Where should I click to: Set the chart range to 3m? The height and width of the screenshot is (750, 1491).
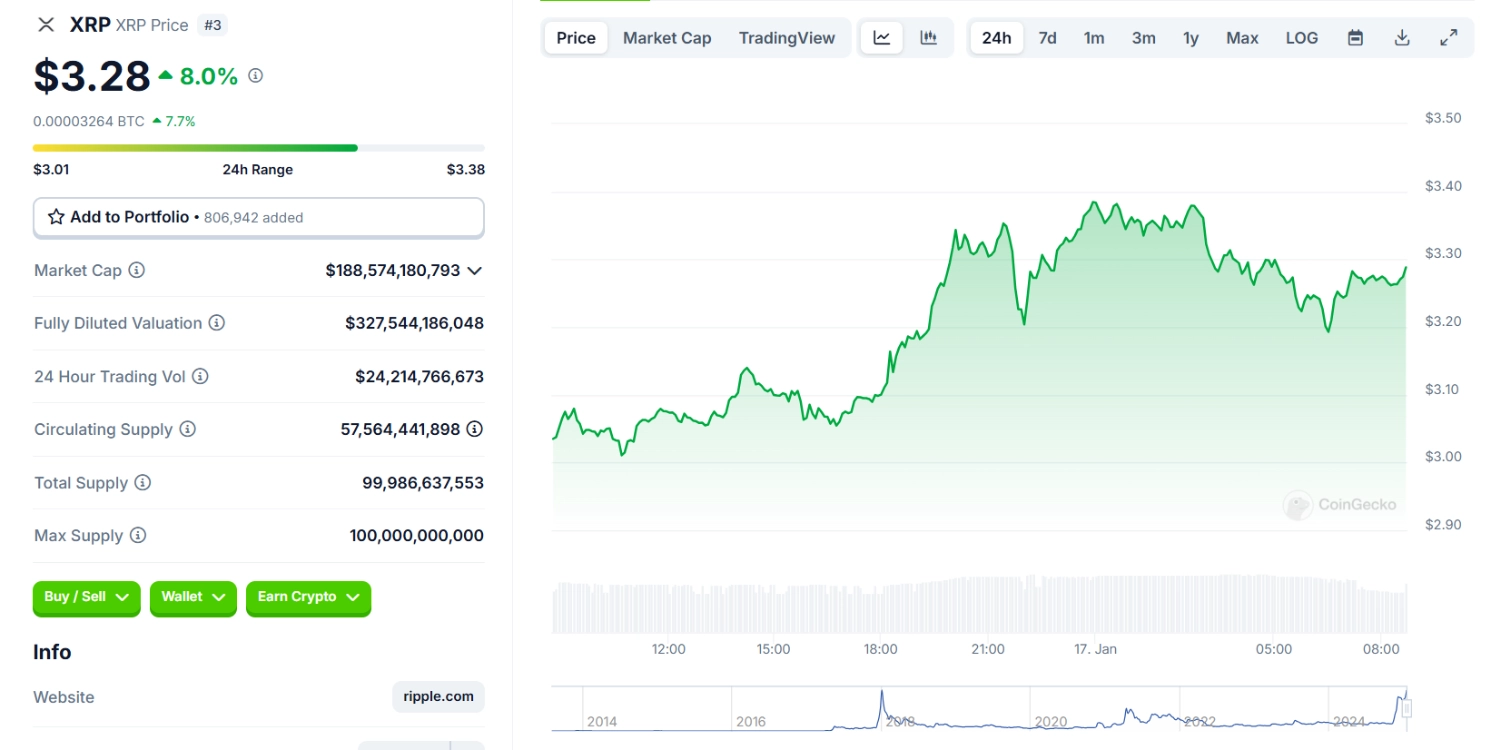[x=1143, y=38]
